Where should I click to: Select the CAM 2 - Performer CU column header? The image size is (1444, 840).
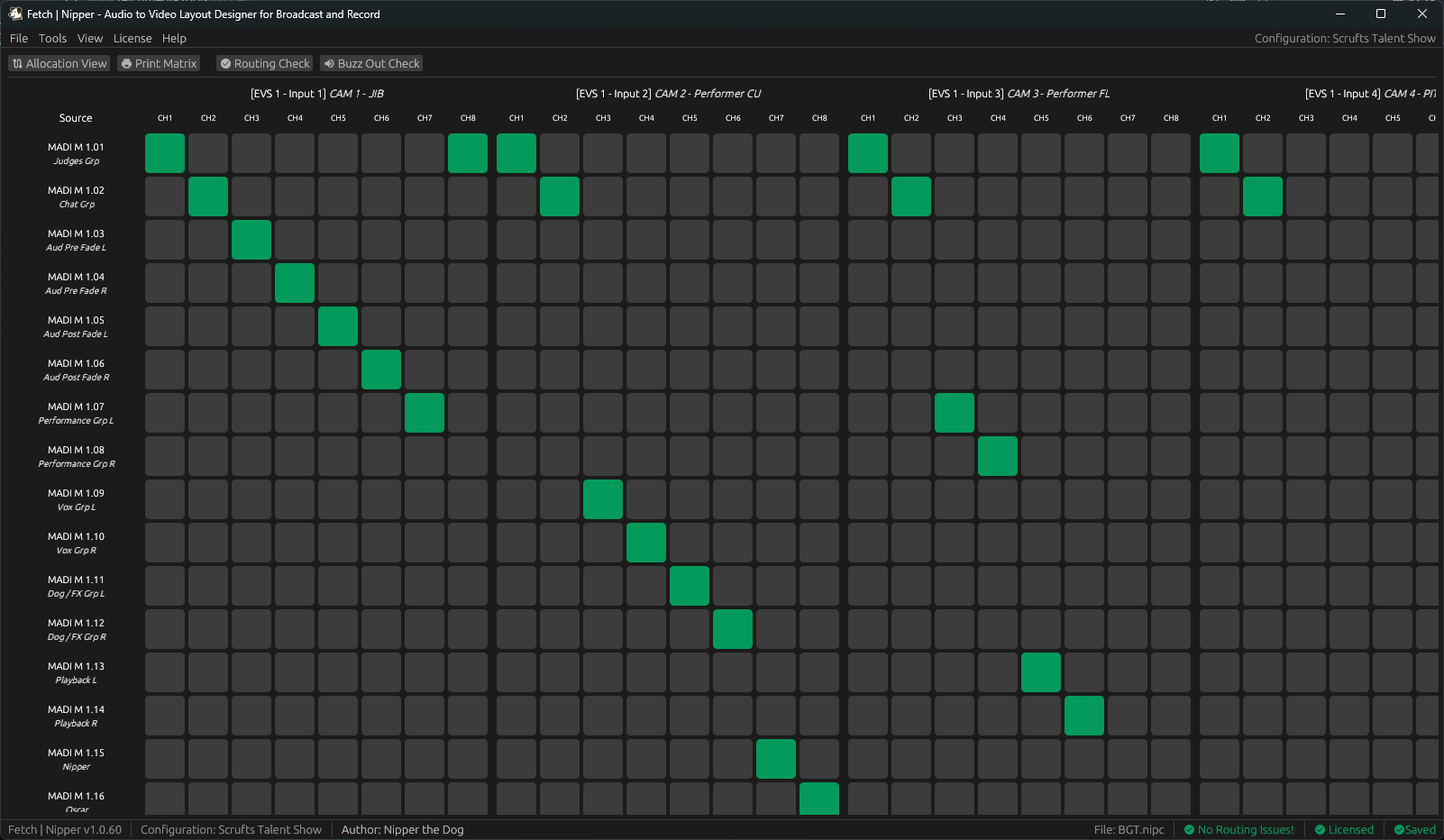669,93
